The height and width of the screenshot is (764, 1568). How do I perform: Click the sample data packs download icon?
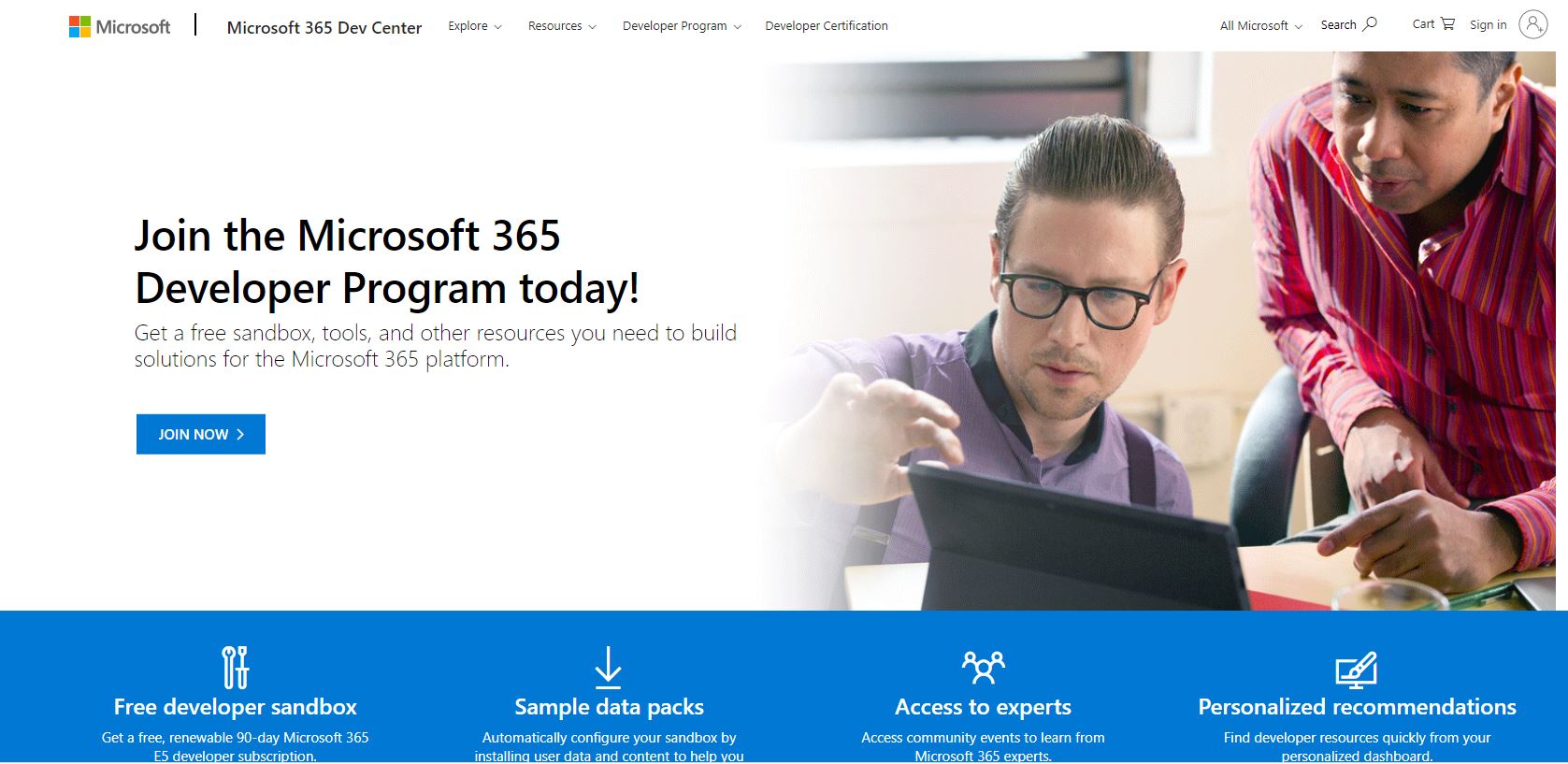608,667
